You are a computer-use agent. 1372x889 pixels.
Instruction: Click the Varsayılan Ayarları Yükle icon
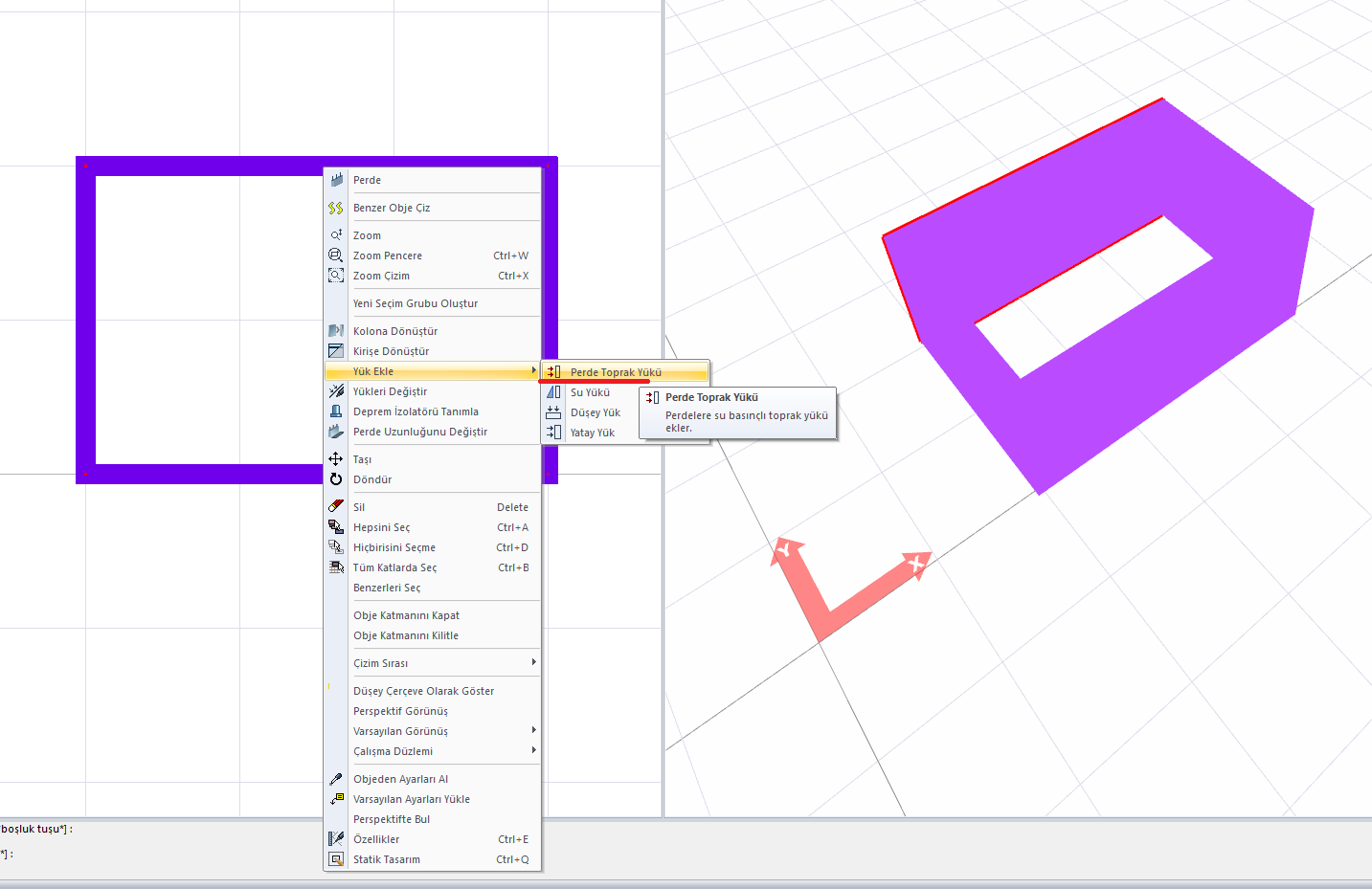[x=336, y=799]
